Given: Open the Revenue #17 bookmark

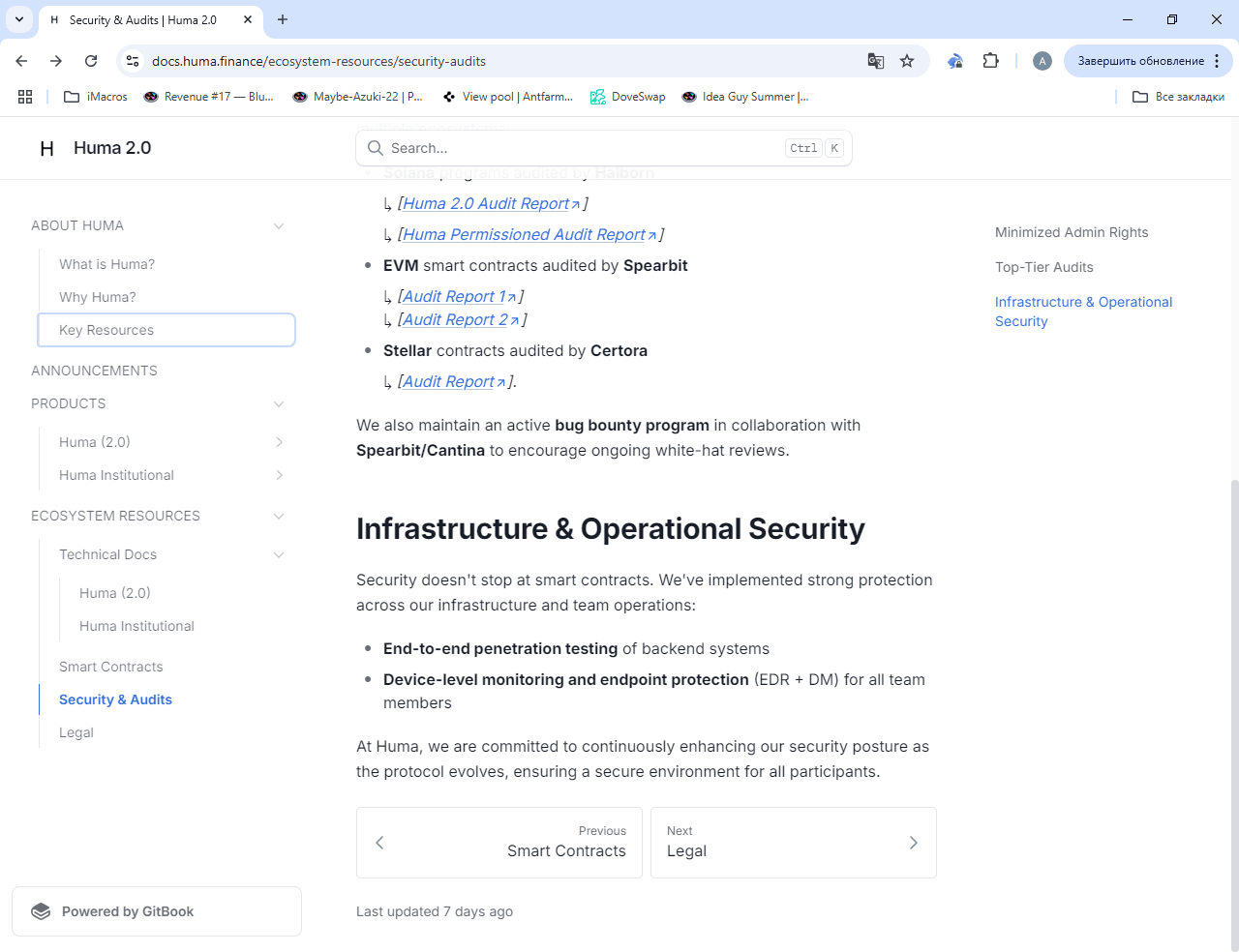Looking at the screenshot, I should (x=208, y=97).
